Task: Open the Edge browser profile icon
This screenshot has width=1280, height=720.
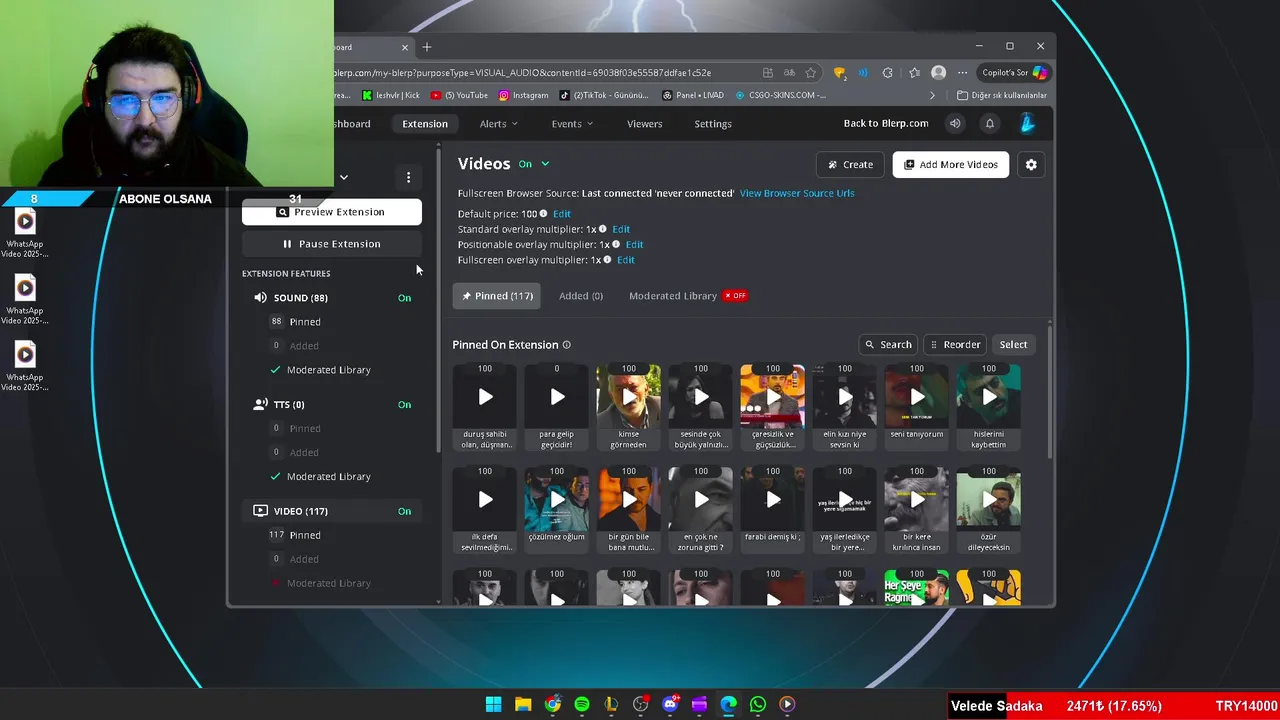Action: [x=938, y=73]
